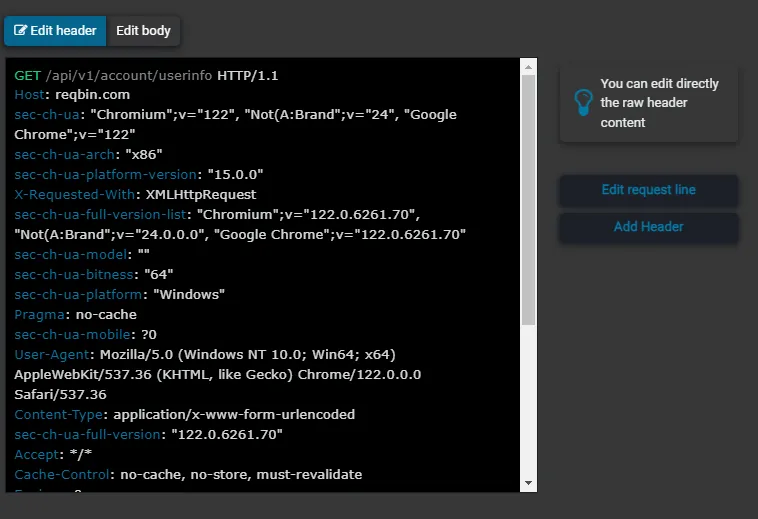This screenshot has height=519, width=758.
Task: Place cursor on Host reqbin.com value
Action: click(x=92, y=95)
